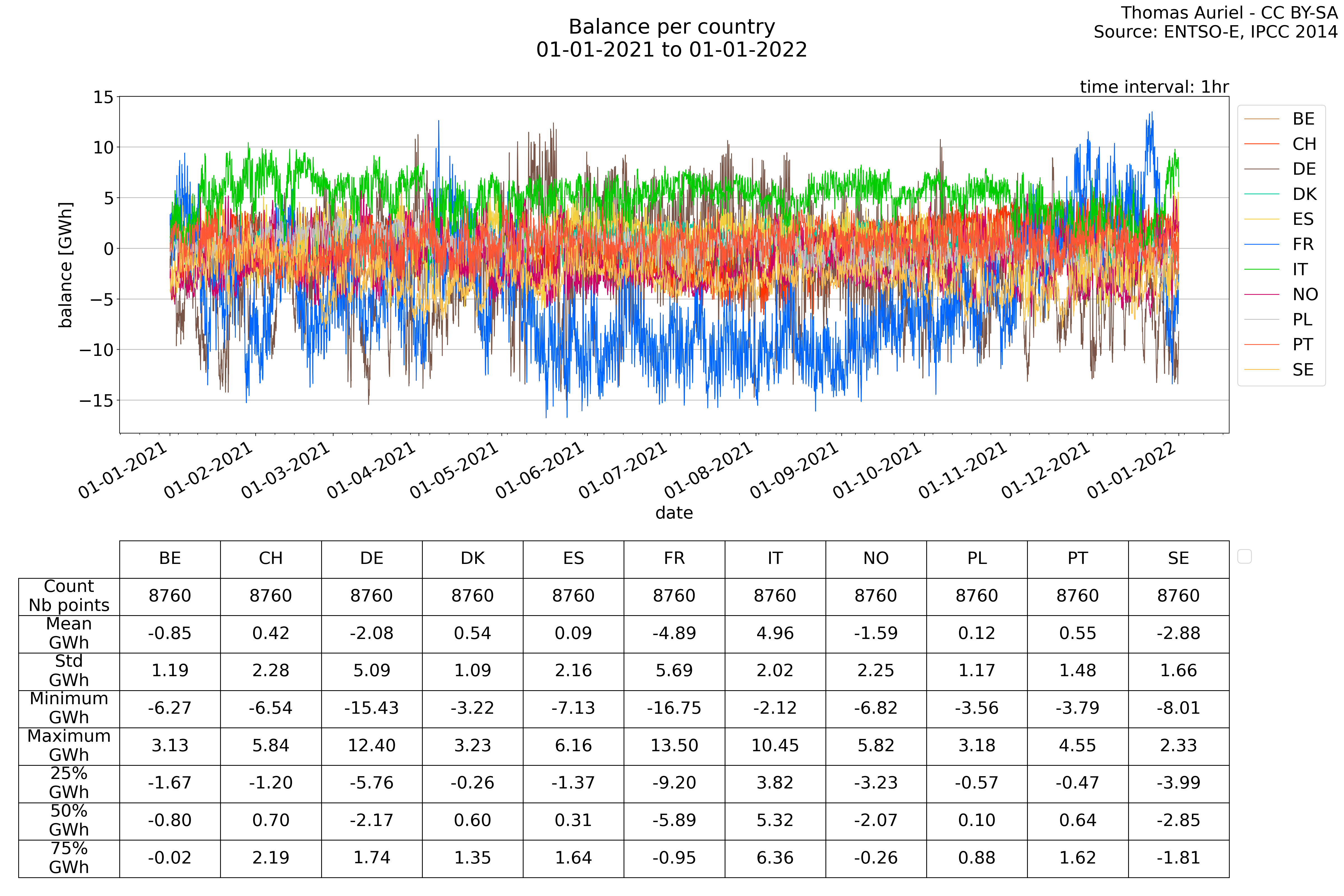Click the Mean GWh row label

pos(69,633)
